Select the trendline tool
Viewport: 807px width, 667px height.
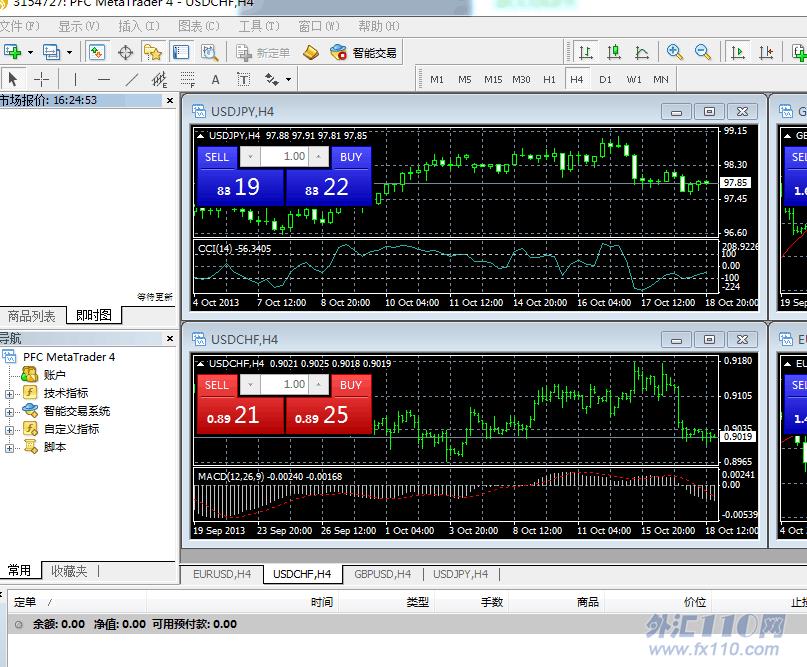[x=132, y=79]
